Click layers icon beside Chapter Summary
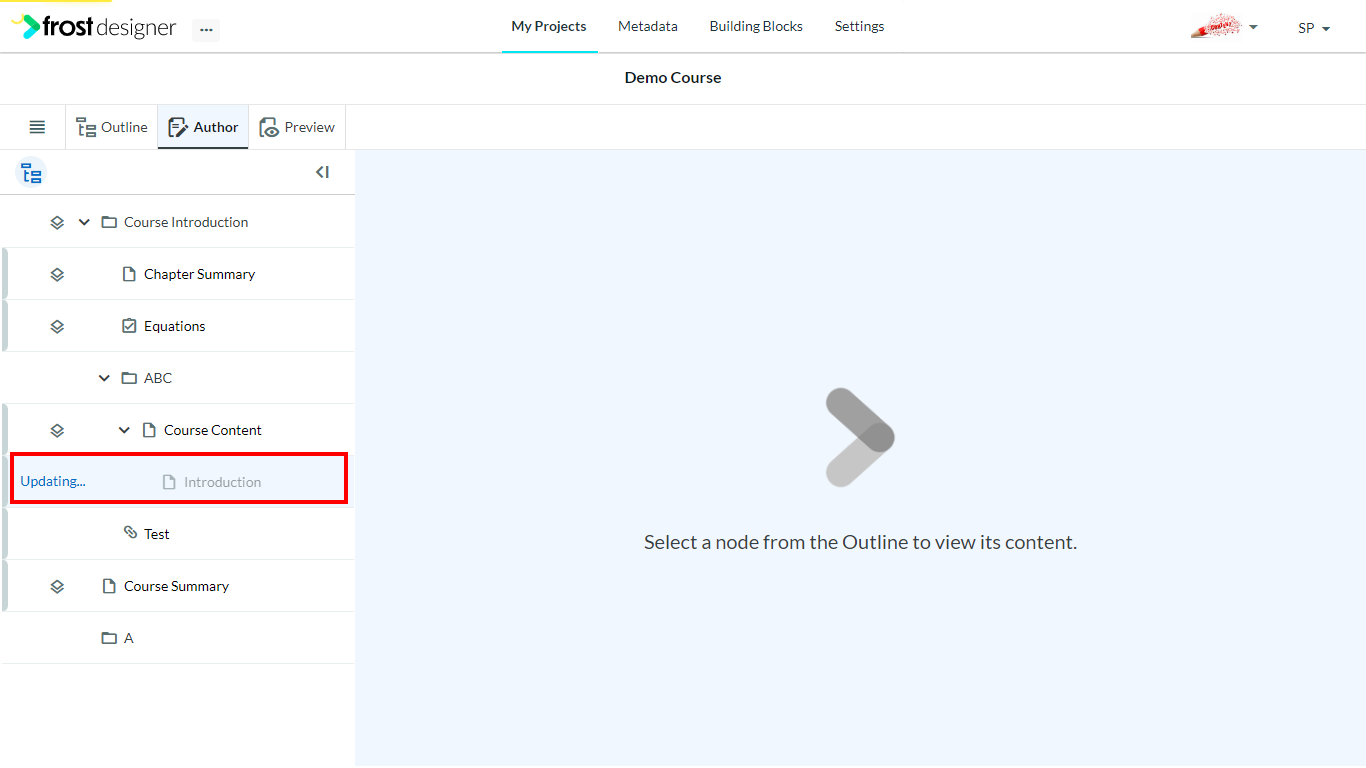 click(x=57, y=274)
